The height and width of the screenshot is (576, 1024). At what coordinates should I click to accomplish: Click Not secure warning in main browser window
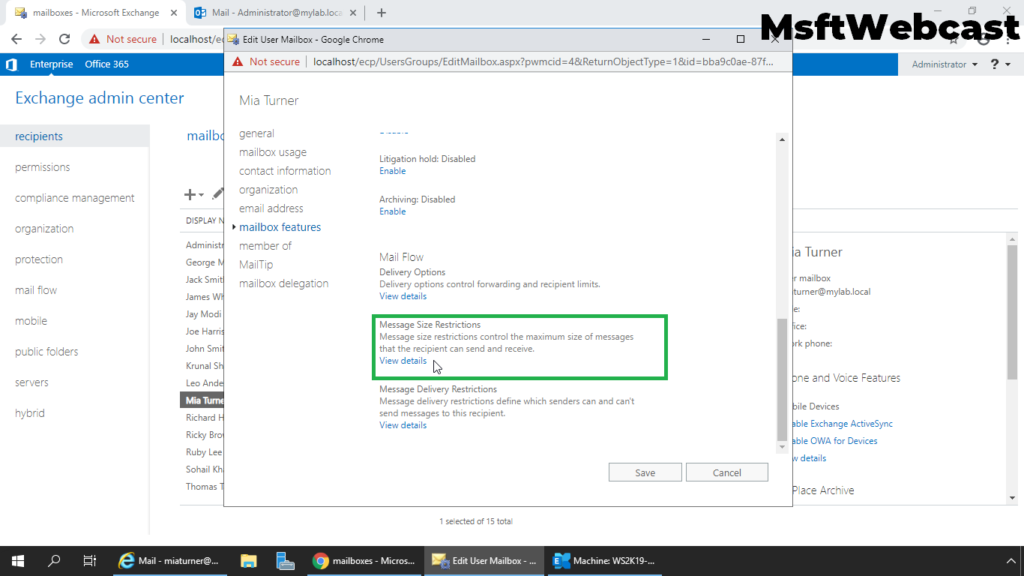point(123,39)
